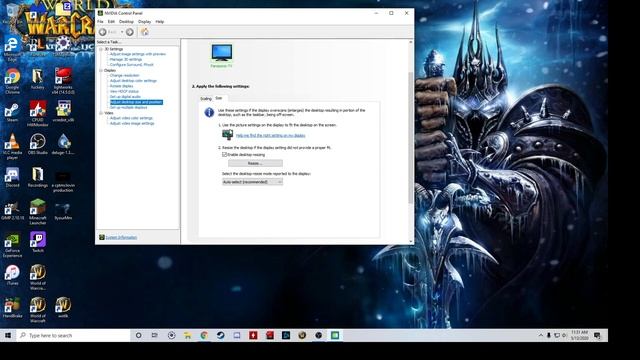Collapse the 3D Settings tree node
Viewport: 640px width, 360px height.
pos(101,49)
